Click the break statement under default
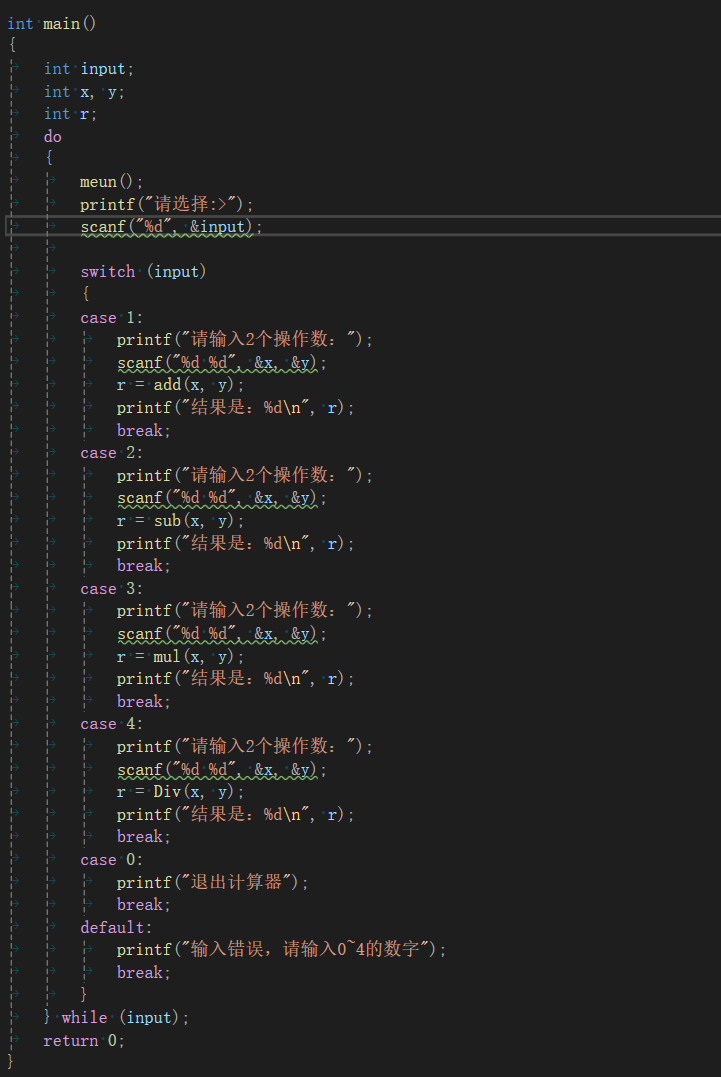The width and height of the screenshot is (721, 1077). point(144,973)
